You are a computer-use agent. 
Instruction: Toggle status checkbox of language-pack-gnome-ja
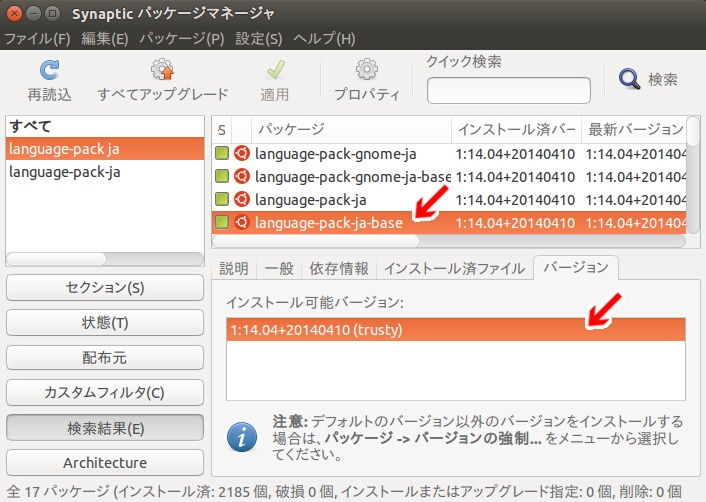[x=222, y=154]
